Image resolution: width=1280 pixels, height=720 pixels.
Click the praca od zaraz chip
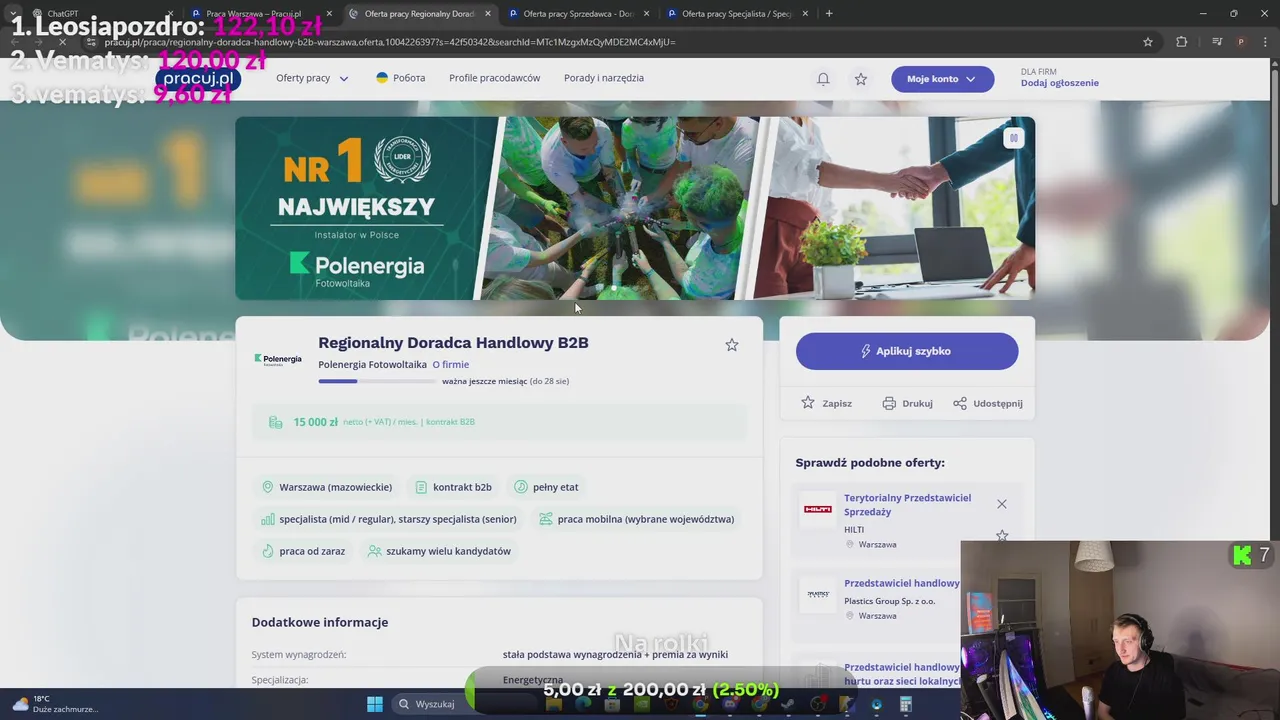(x=303, y=551)
